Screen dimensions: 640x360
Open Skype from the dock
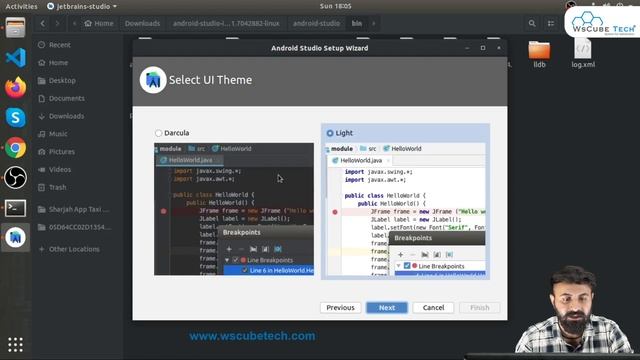click(x=16, y=118)
